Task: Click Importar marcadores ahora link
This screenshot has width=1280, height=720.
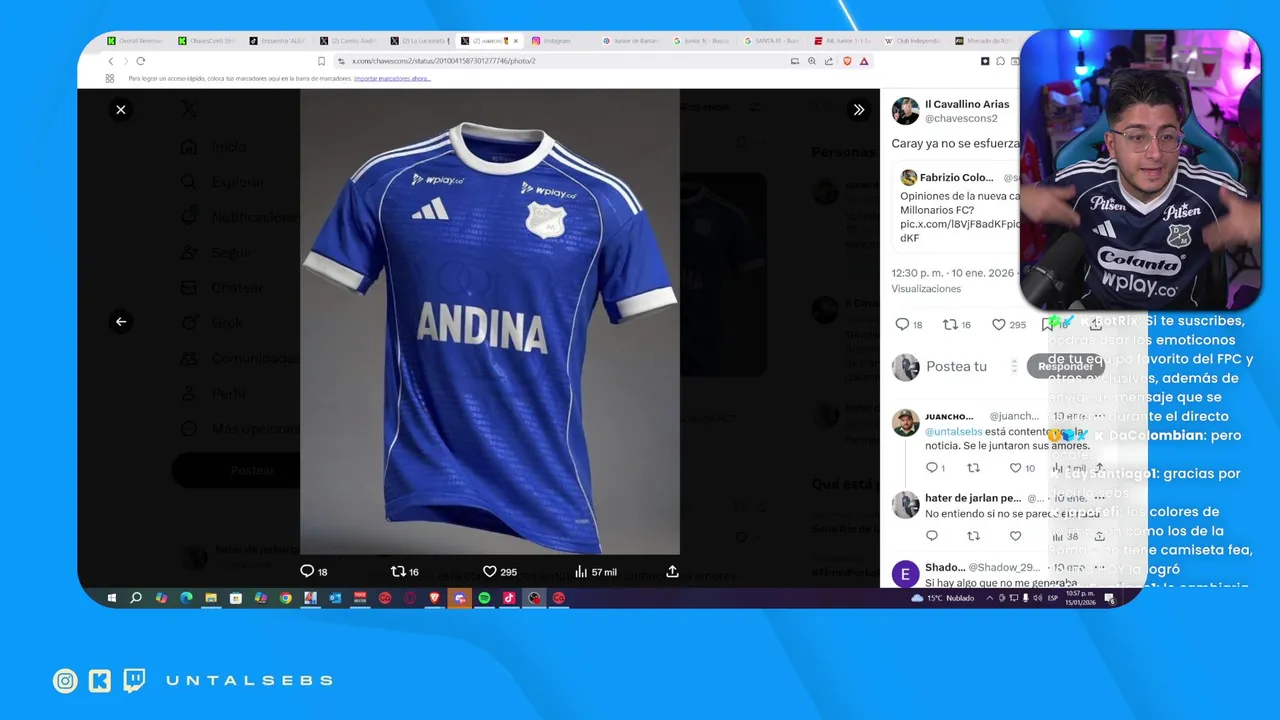Action: [x=392, y=78]
